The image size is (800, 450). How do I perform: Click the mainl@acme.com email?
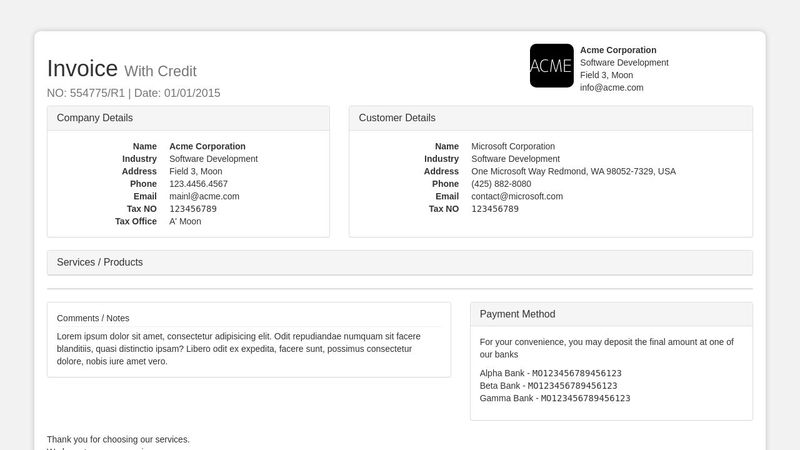(x=204, y=196)
